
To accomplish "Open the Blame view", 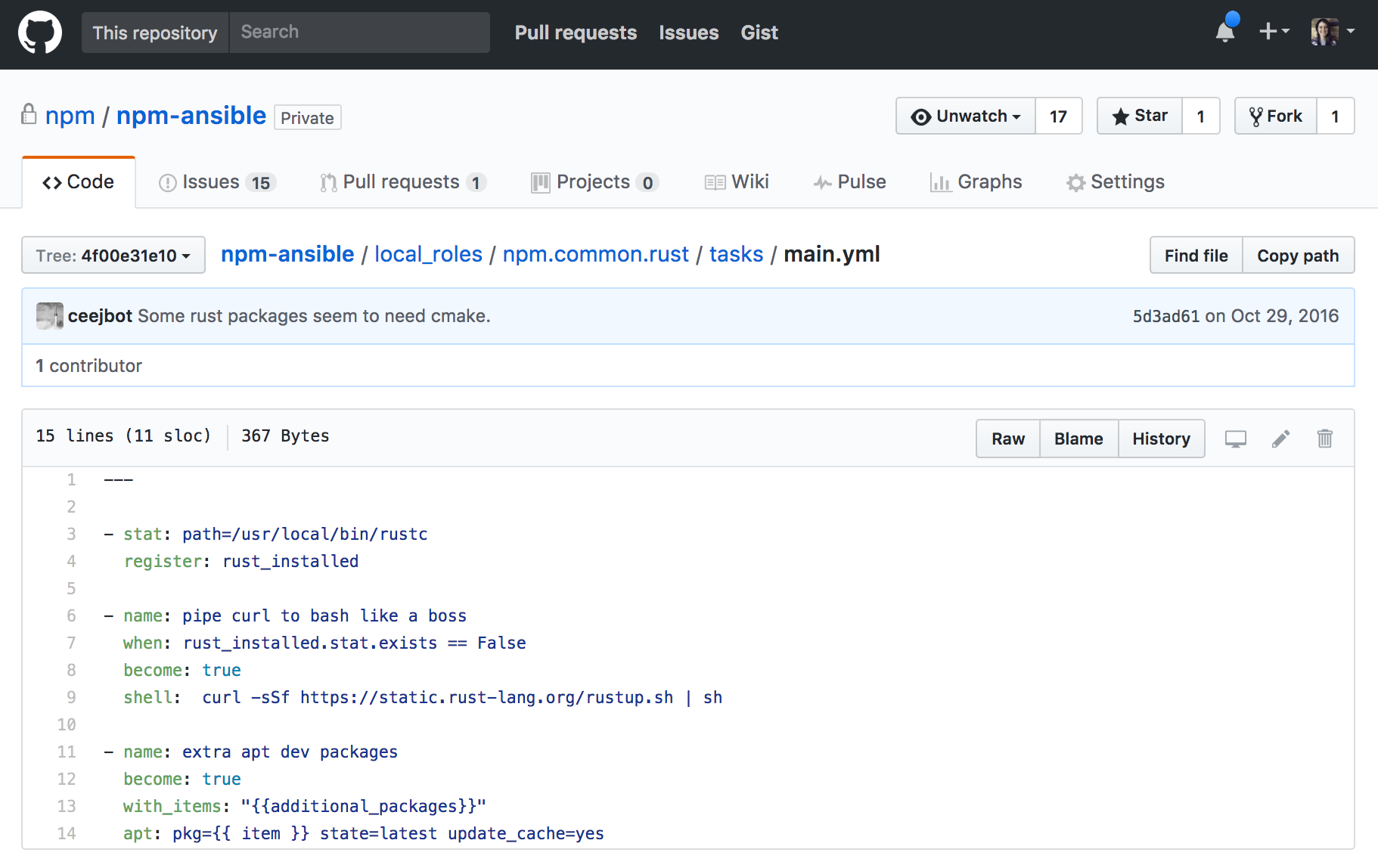I will [x=1079, y=439].
